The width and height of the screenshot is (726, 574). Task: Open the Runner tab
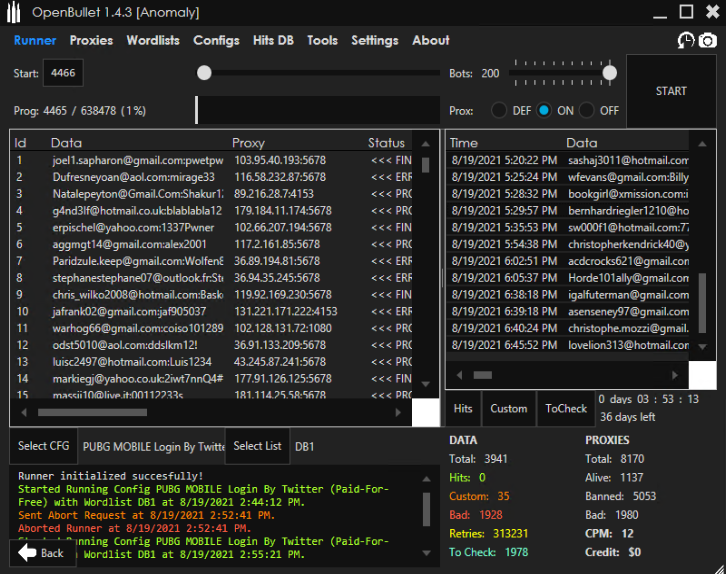click(x=35, y=40)
